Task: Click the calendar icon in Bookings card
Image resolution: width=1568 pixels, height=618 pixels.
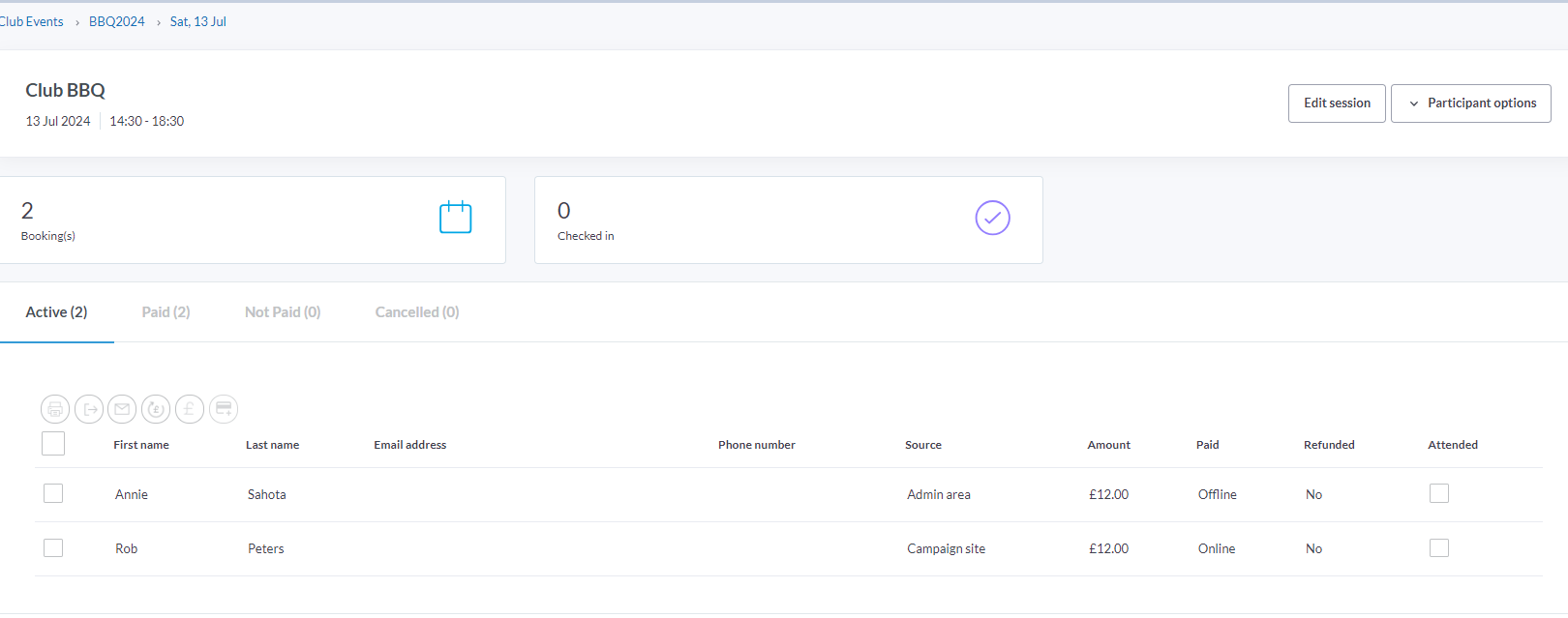Action: pos(455,218)
